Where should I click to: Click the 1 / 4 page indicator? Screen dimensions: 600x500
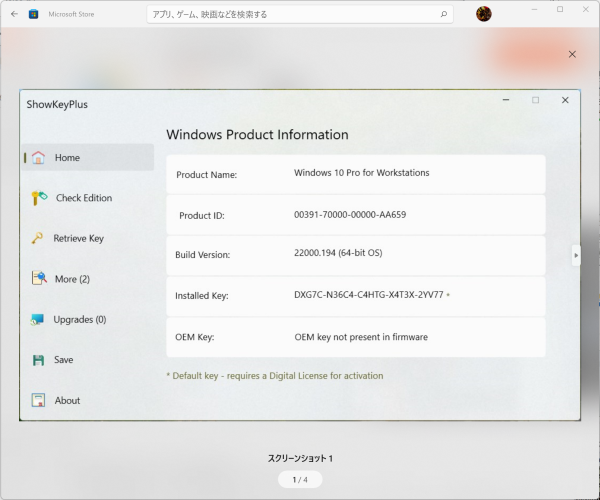(300, 479)
